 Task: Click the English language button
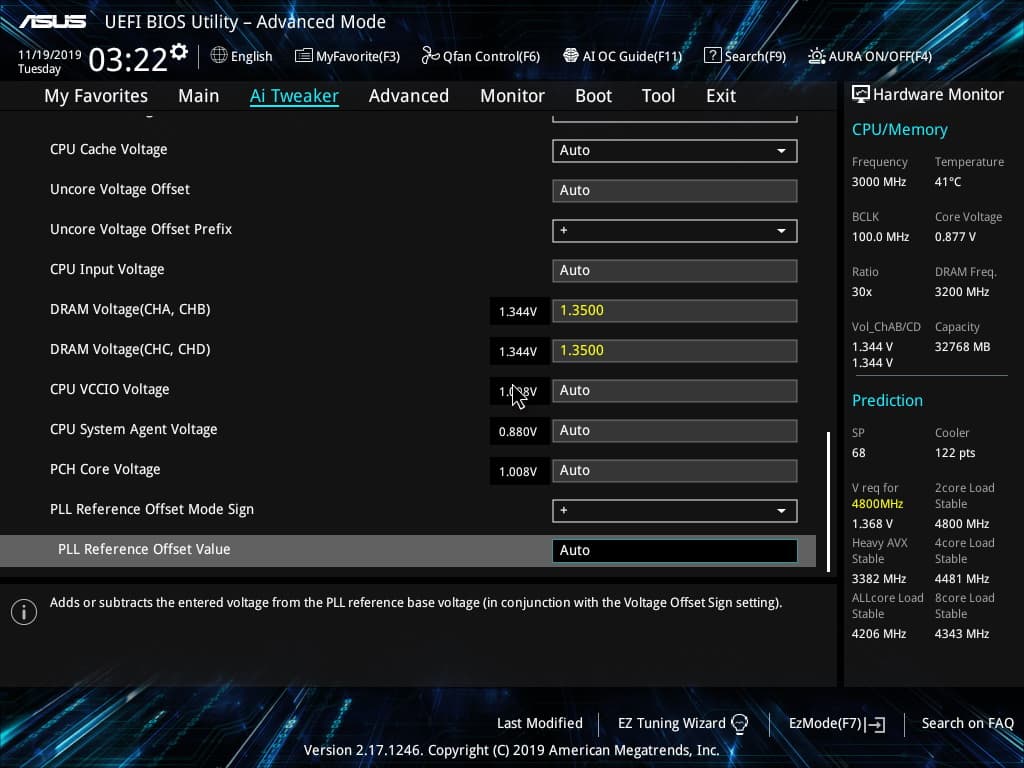[242, 56]
